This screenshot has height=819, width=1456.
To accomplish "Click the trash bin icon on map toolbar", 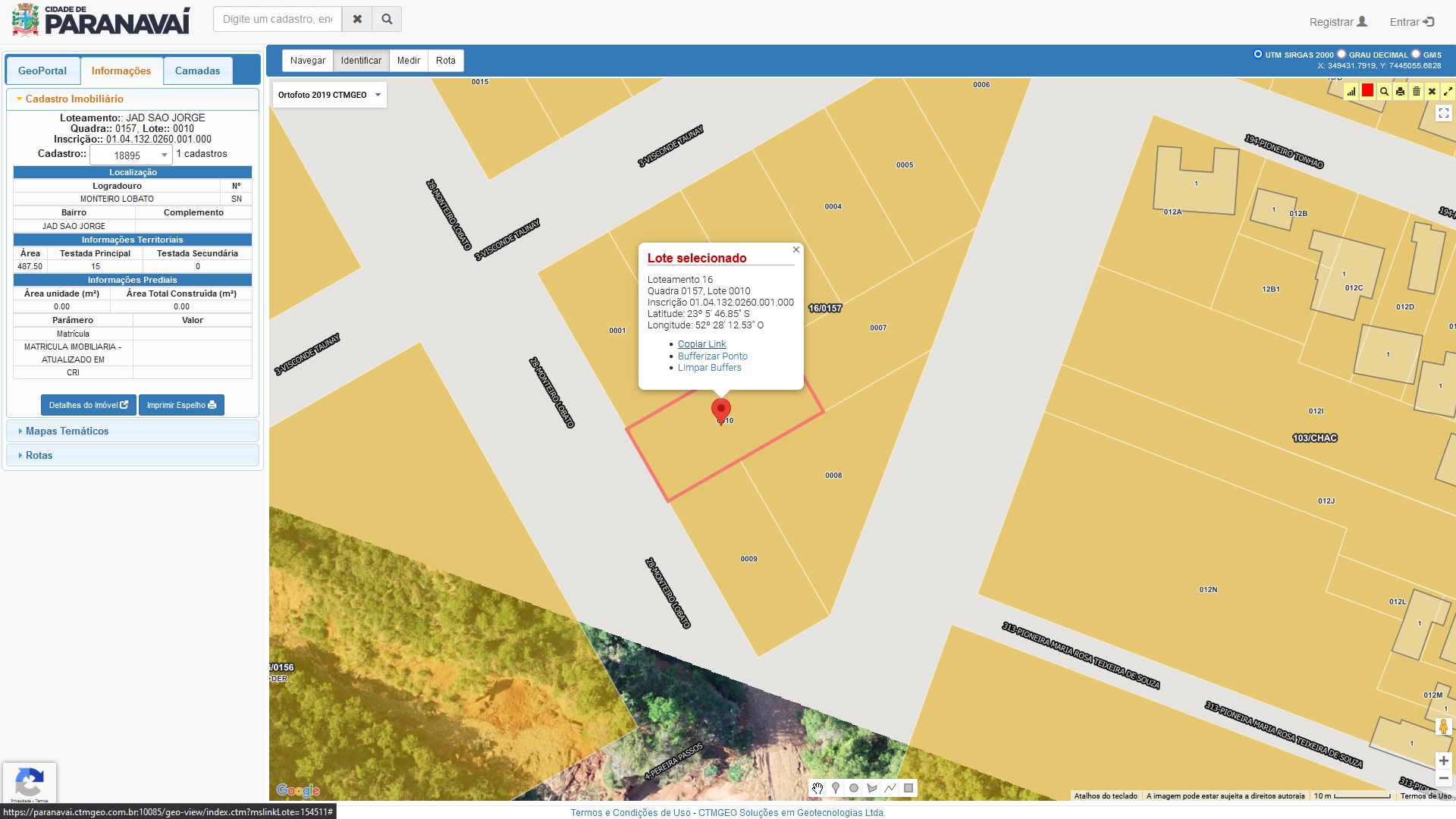I will (x=1416, y=92).
